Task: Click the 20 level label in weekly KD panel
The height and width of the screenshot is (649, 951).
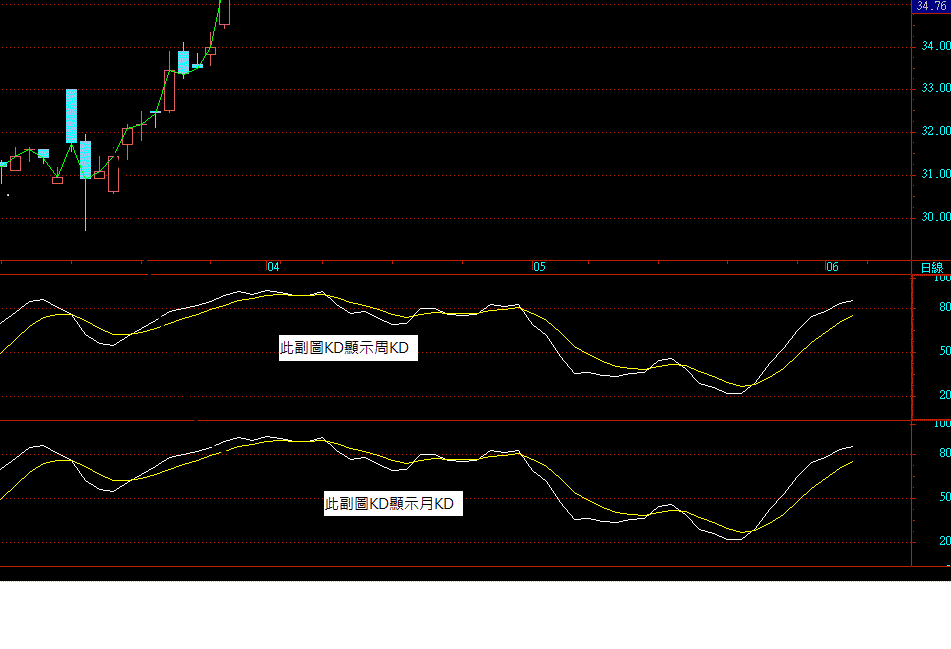Action: coord(944,396)
